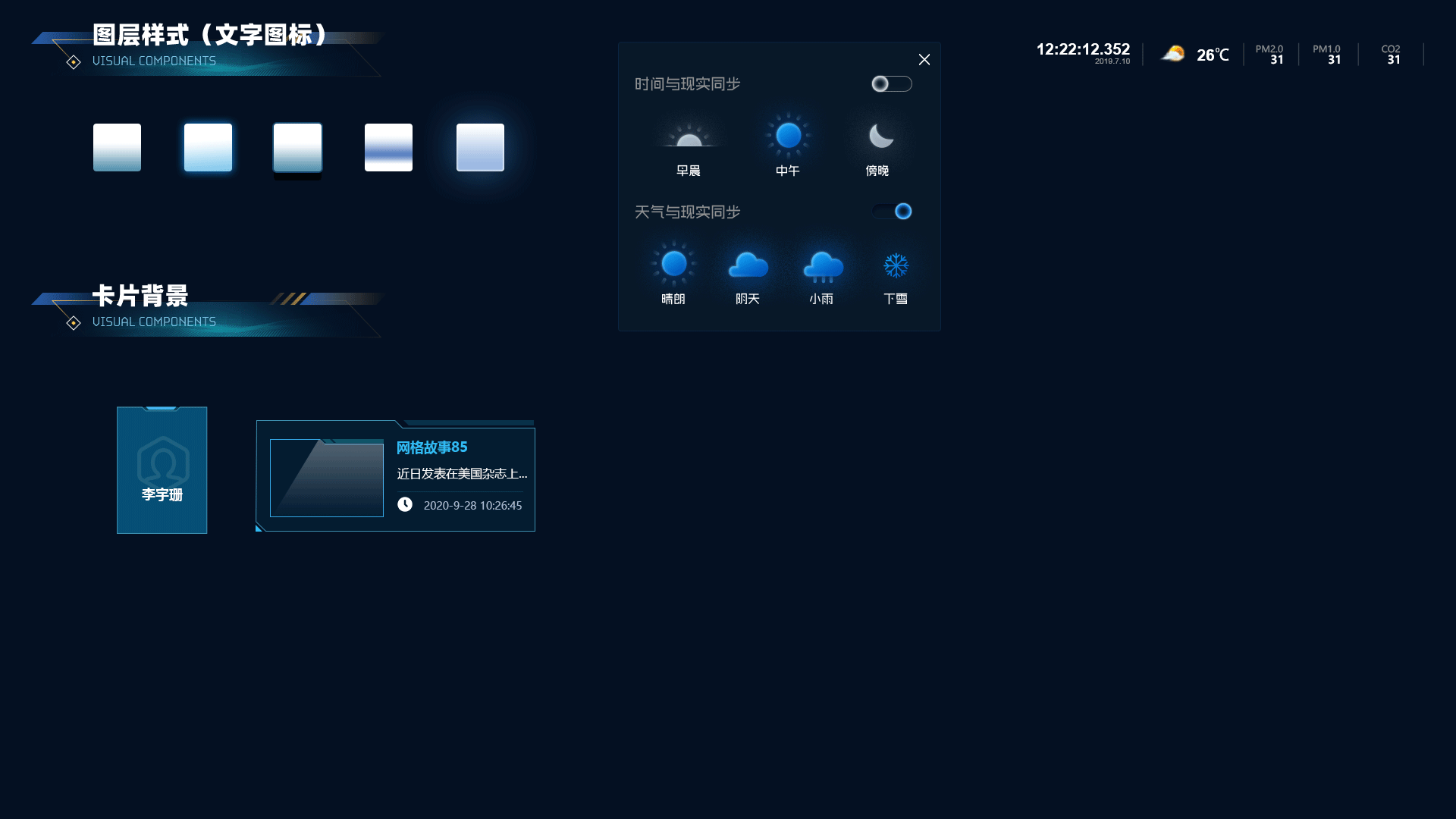Choose the light rain (小雨) icon

click(823, 267)
